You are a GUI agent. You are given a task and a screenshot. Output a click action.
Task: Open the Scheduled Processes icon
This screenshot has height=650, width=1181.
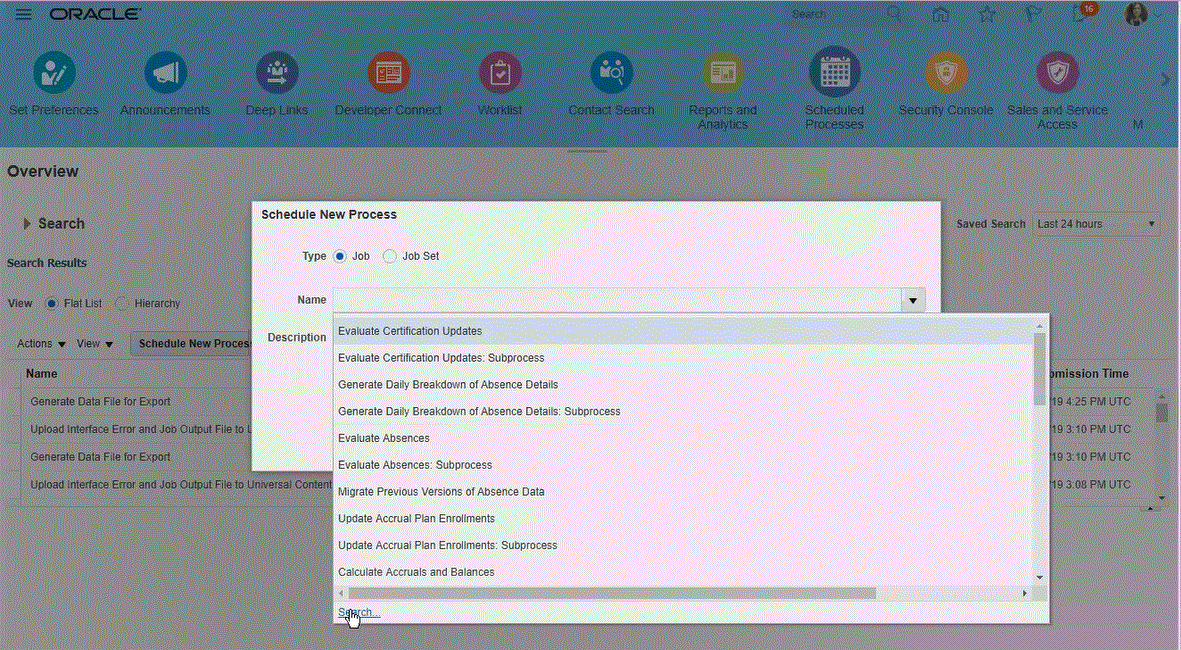coord(834,73)
